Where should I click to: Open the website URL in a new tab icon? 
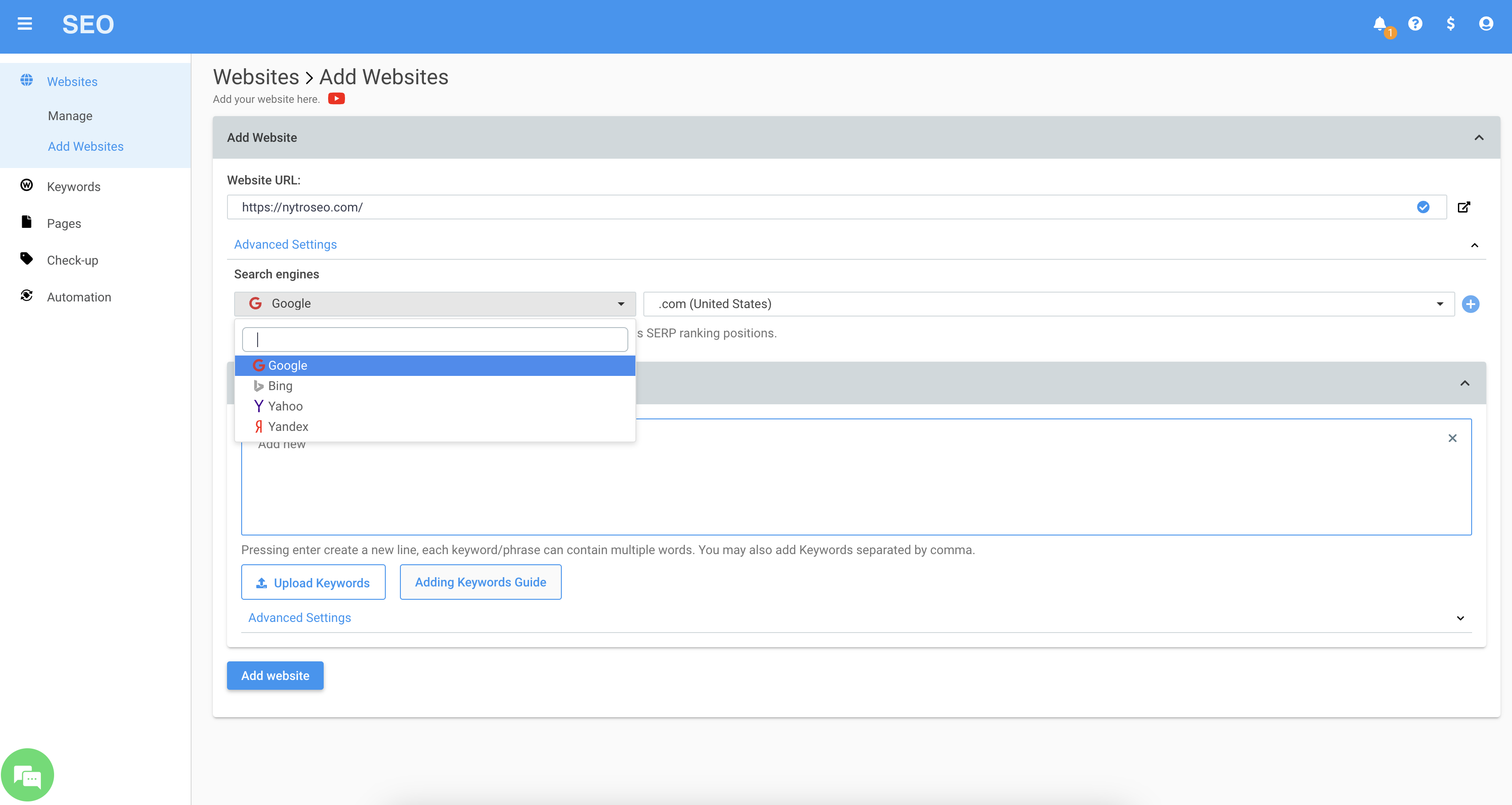(x=1464, y=207)
